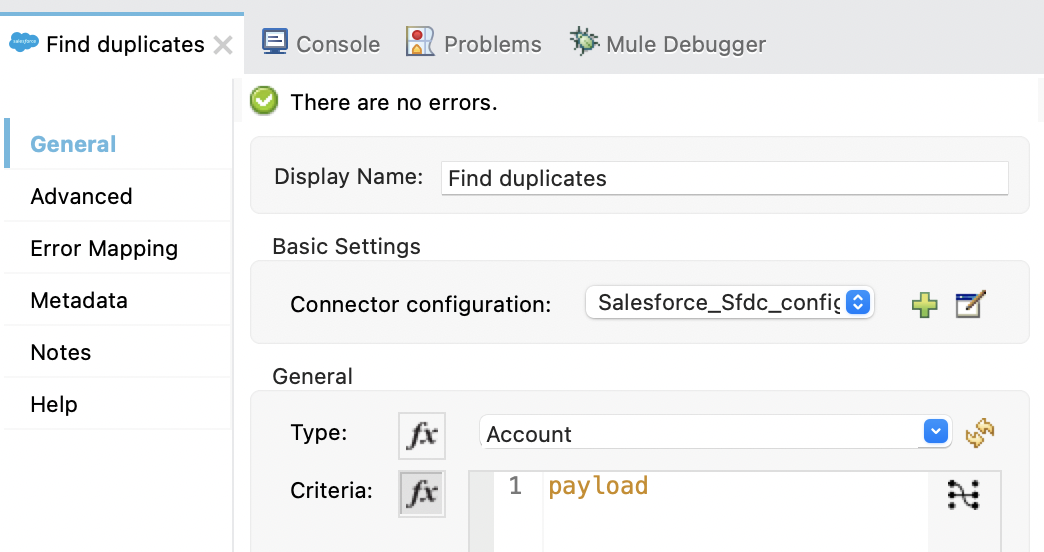Click the Problems panel icon
The image size is (1044, 552).
420,43
